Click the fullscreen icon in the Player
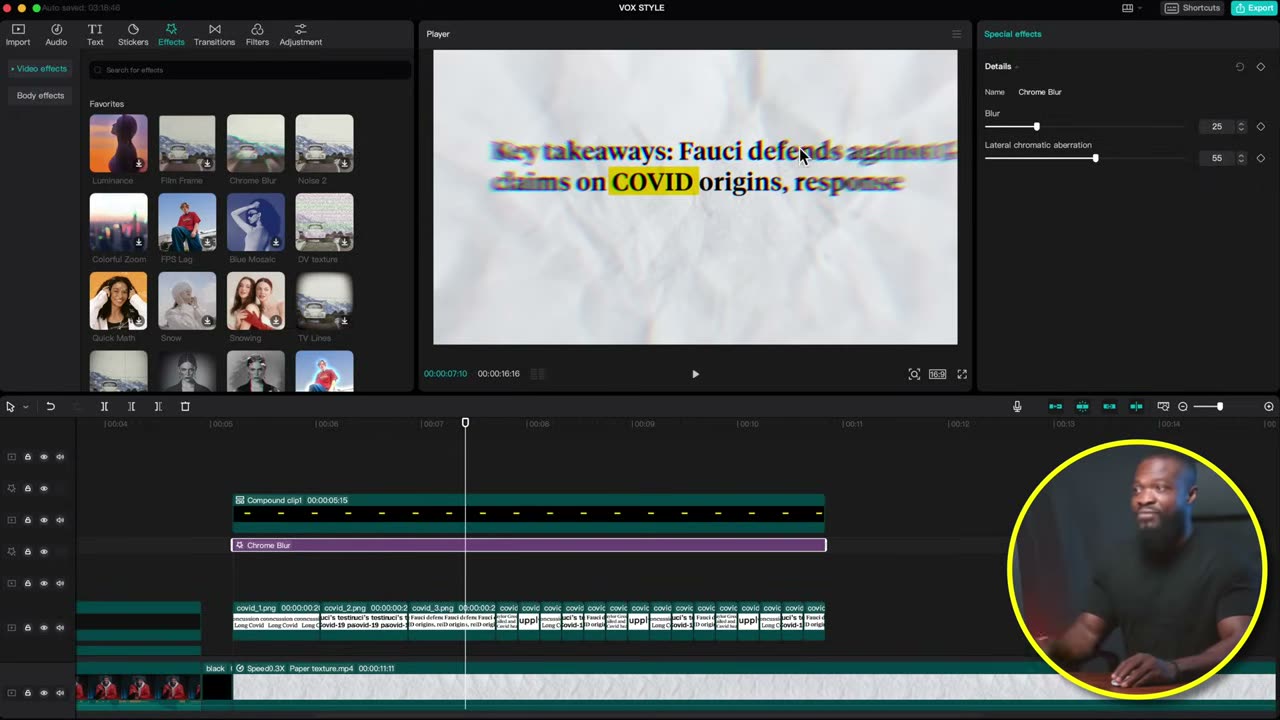This screenshot has height=720, width=1280. pos(962,374)
